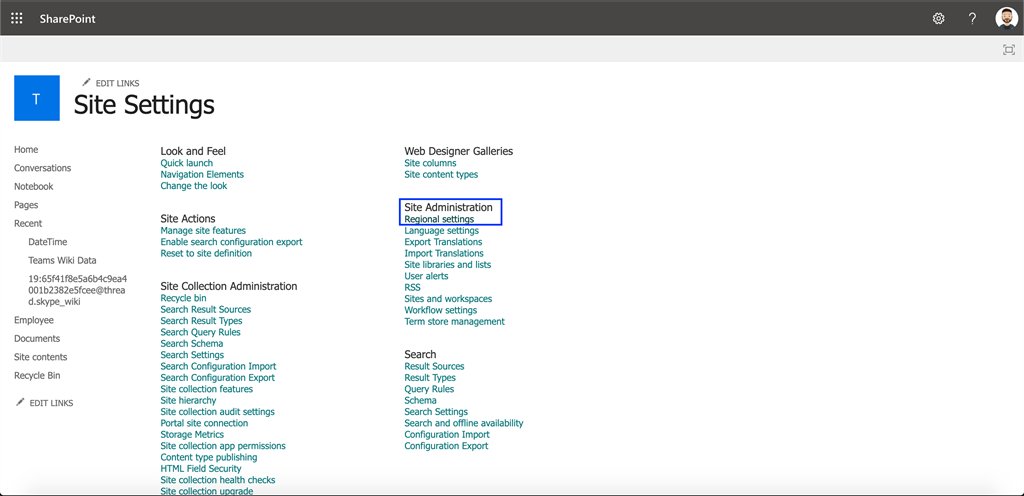Open Home in left navigation
Viewport: 1024px width, 496px height.
click(x=26, y=149)
